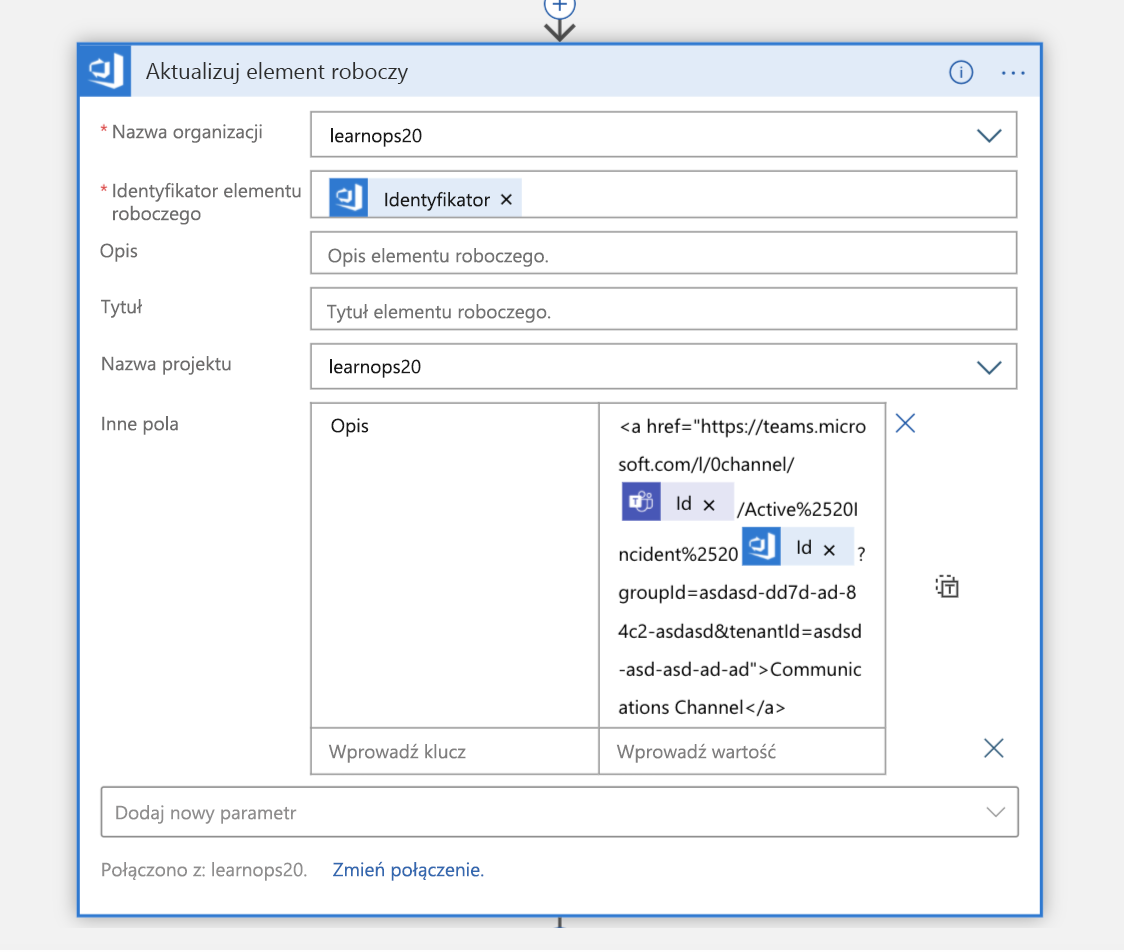Expand the Nazwa projektu dropdown
The width and height of the screenshot is (1124, 952).
click(989, 367)
